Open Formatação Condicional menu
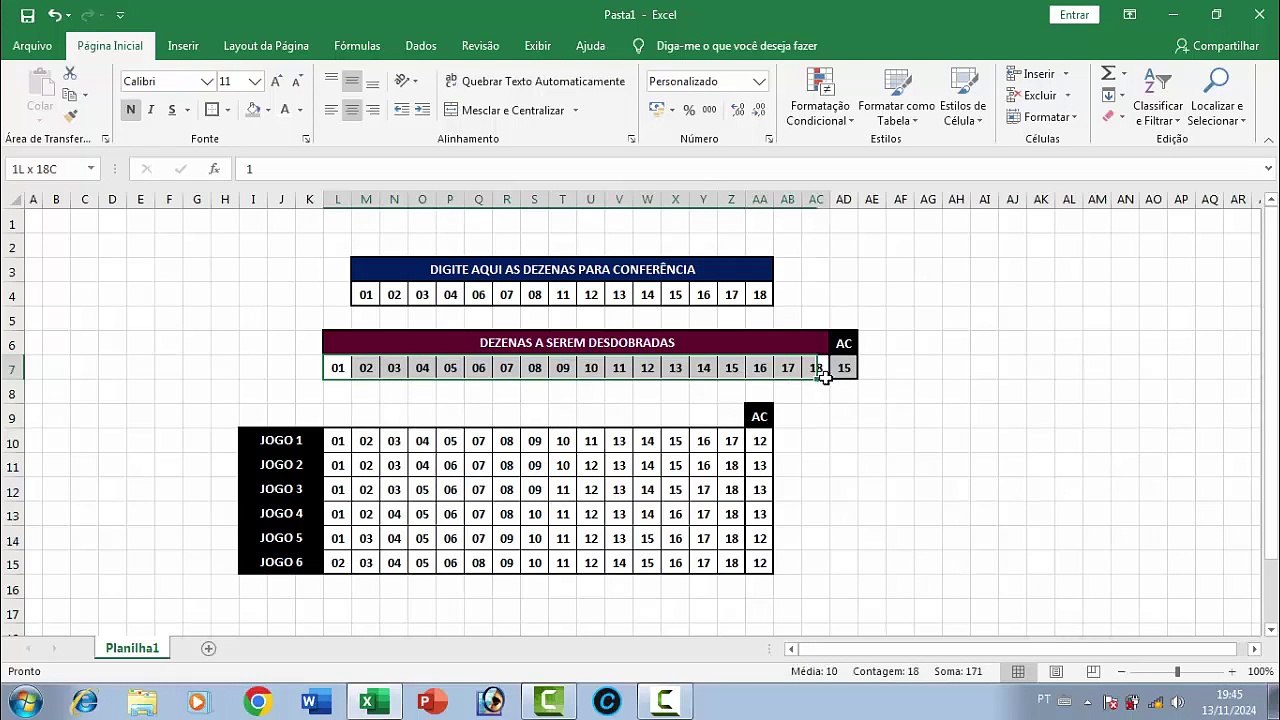The image size is (1280, 720). click(820, 98)
